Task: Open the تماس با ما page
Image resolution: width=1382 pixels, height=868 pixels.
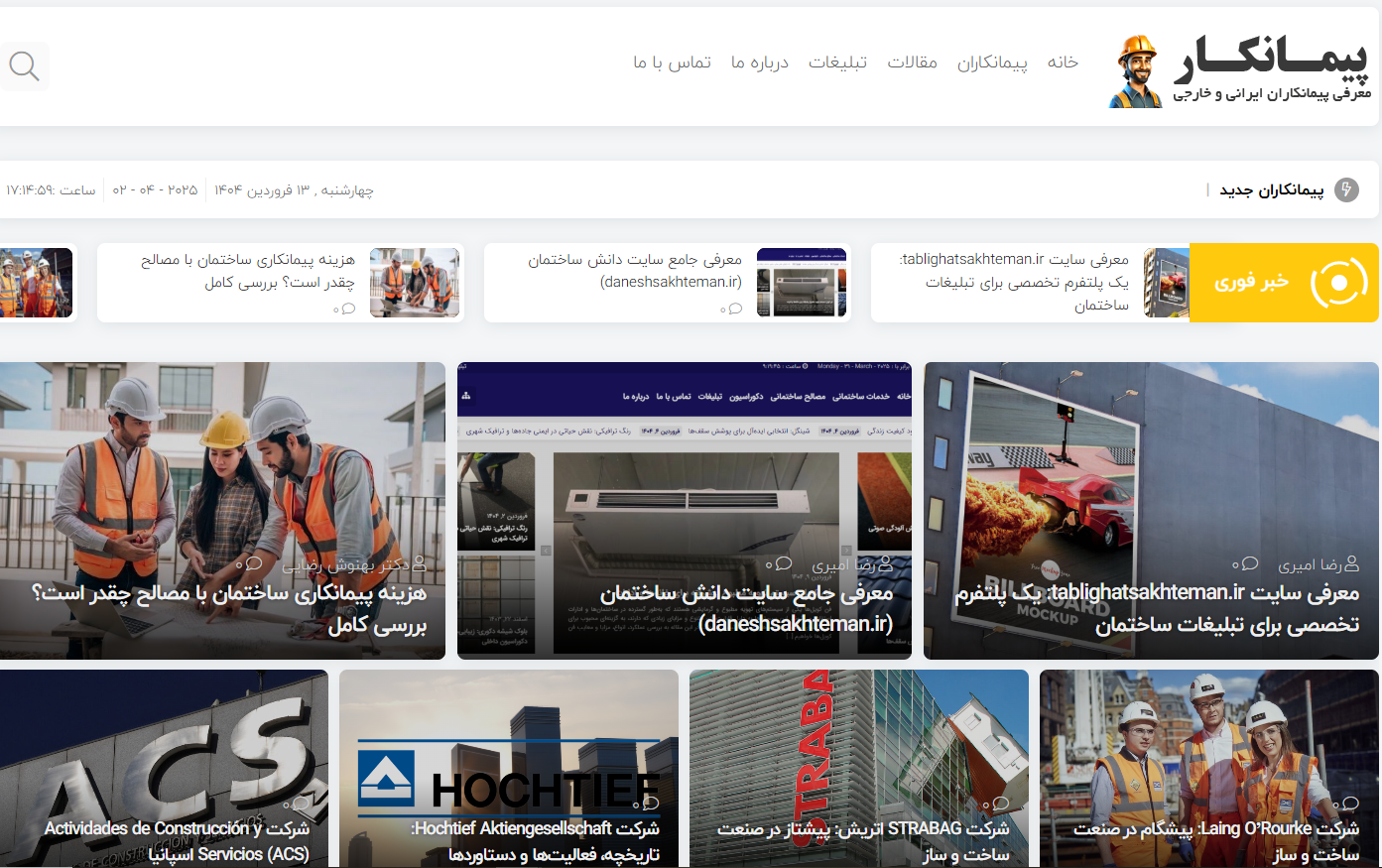Action: click(x=672, y=62)
